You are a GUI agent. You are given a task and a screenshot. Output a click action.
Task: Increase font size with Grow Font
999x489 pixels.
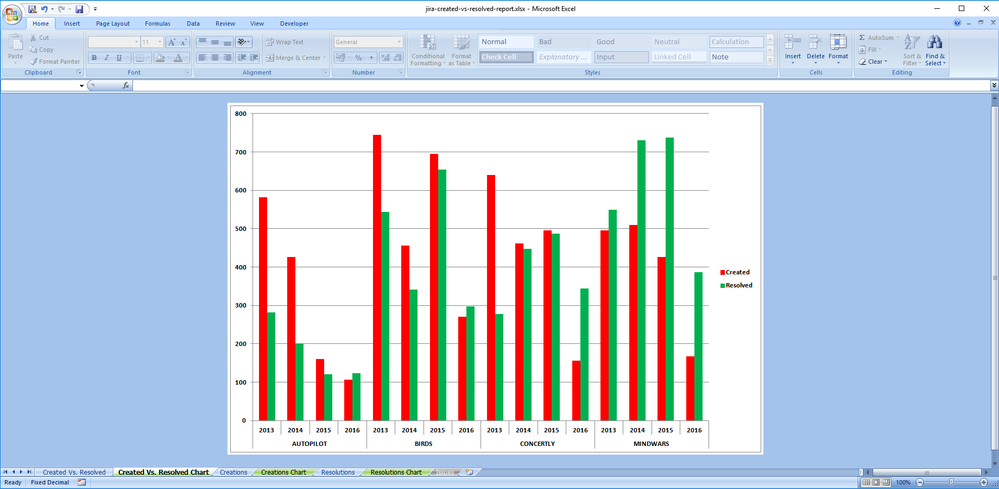tap(171, 42)
